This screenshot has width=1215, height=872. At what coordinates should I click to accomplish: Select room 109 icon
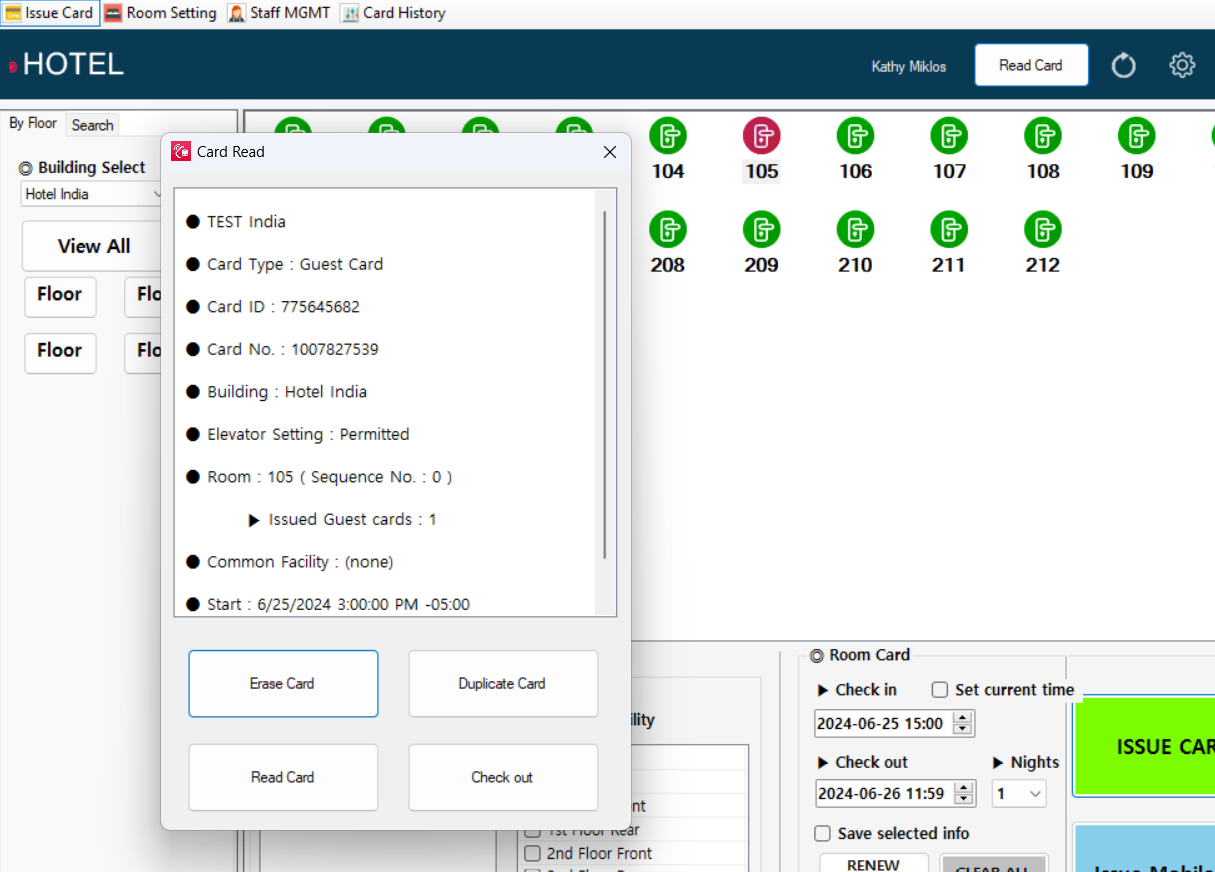click(1137, 135)
